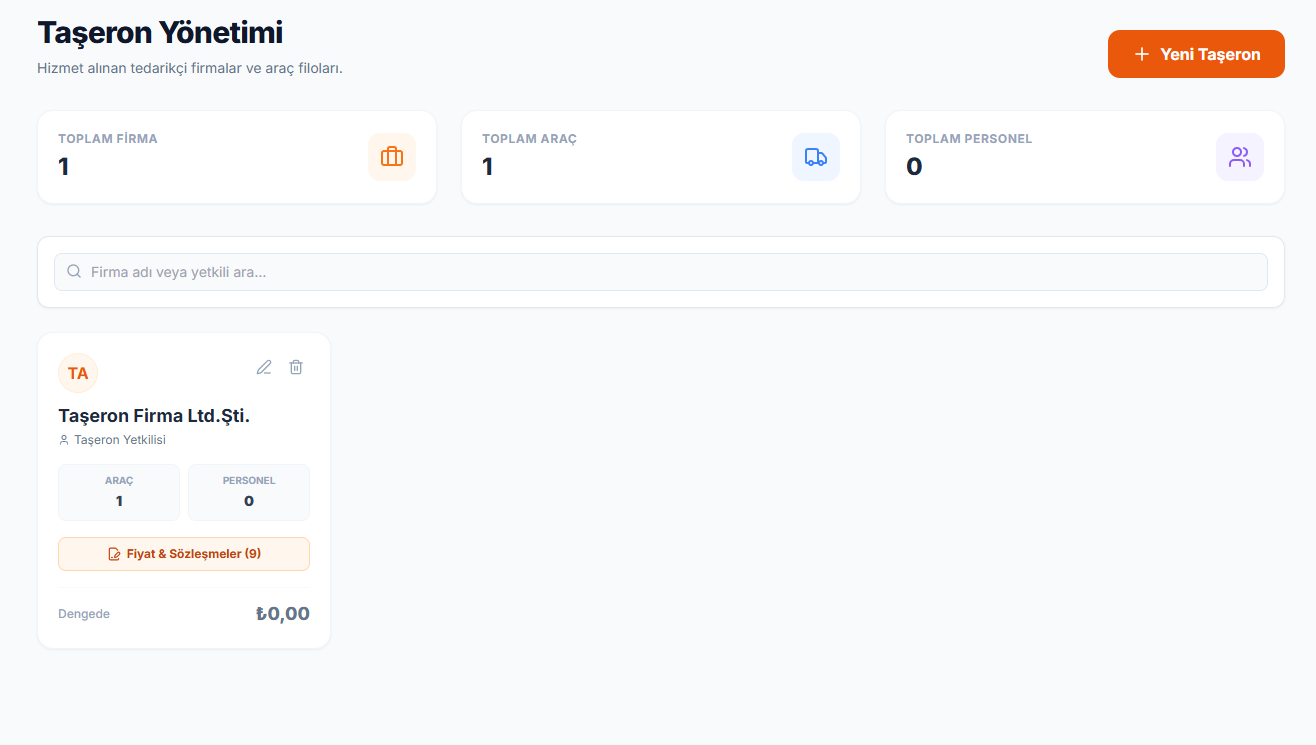The image size is (1316, 745).
Task: Open the Taşeron Firma Ltd.Şti. title
Action: point(154,416)
